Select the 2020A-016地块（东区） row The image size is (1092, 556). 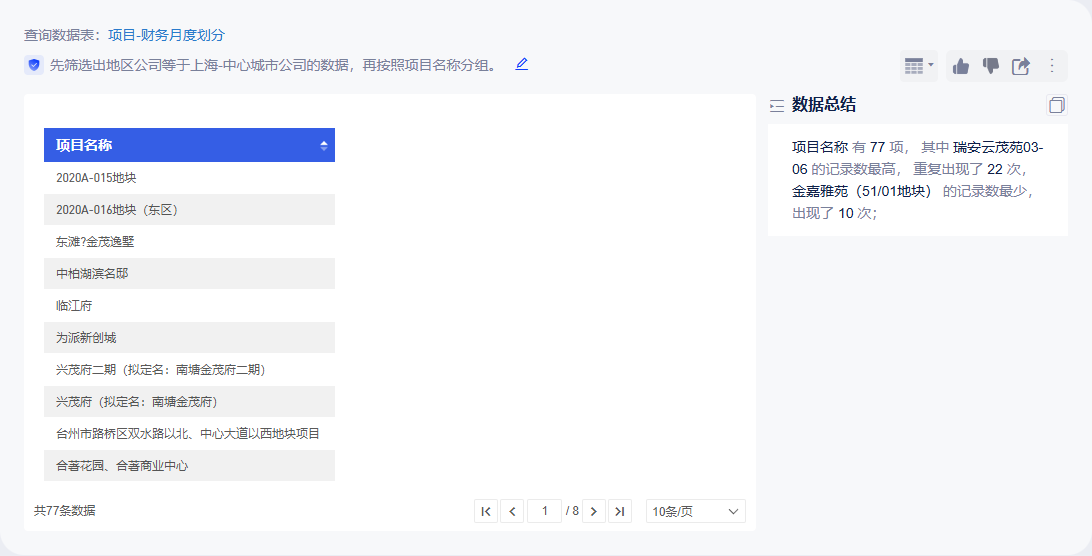[x=189, y=210]
